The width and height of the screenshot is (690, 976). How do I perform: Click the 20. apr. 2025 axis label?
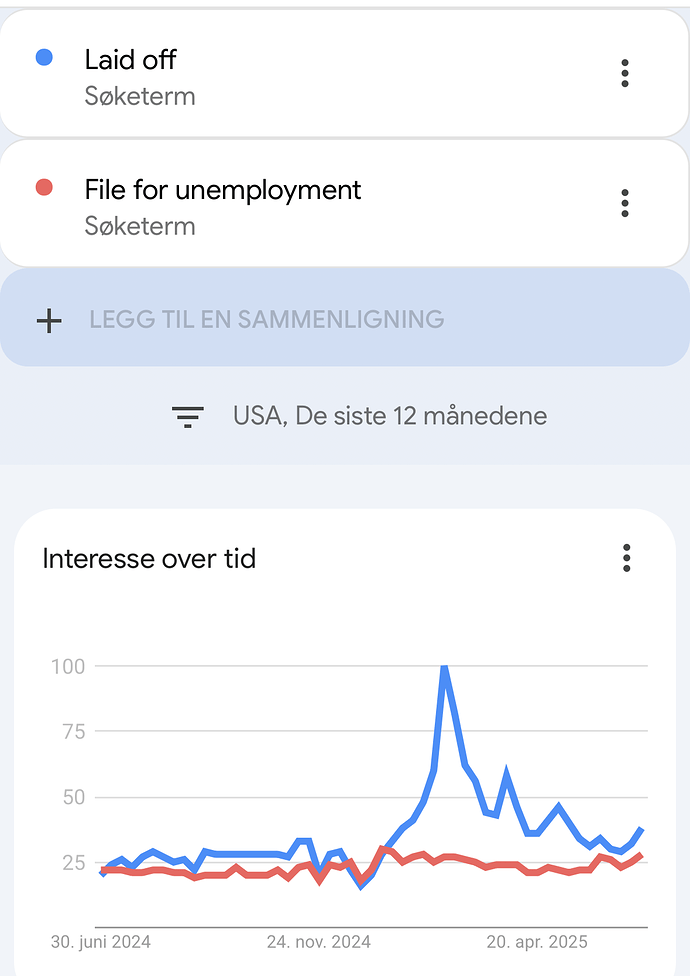pyautogui.click(x=537, y=942)
